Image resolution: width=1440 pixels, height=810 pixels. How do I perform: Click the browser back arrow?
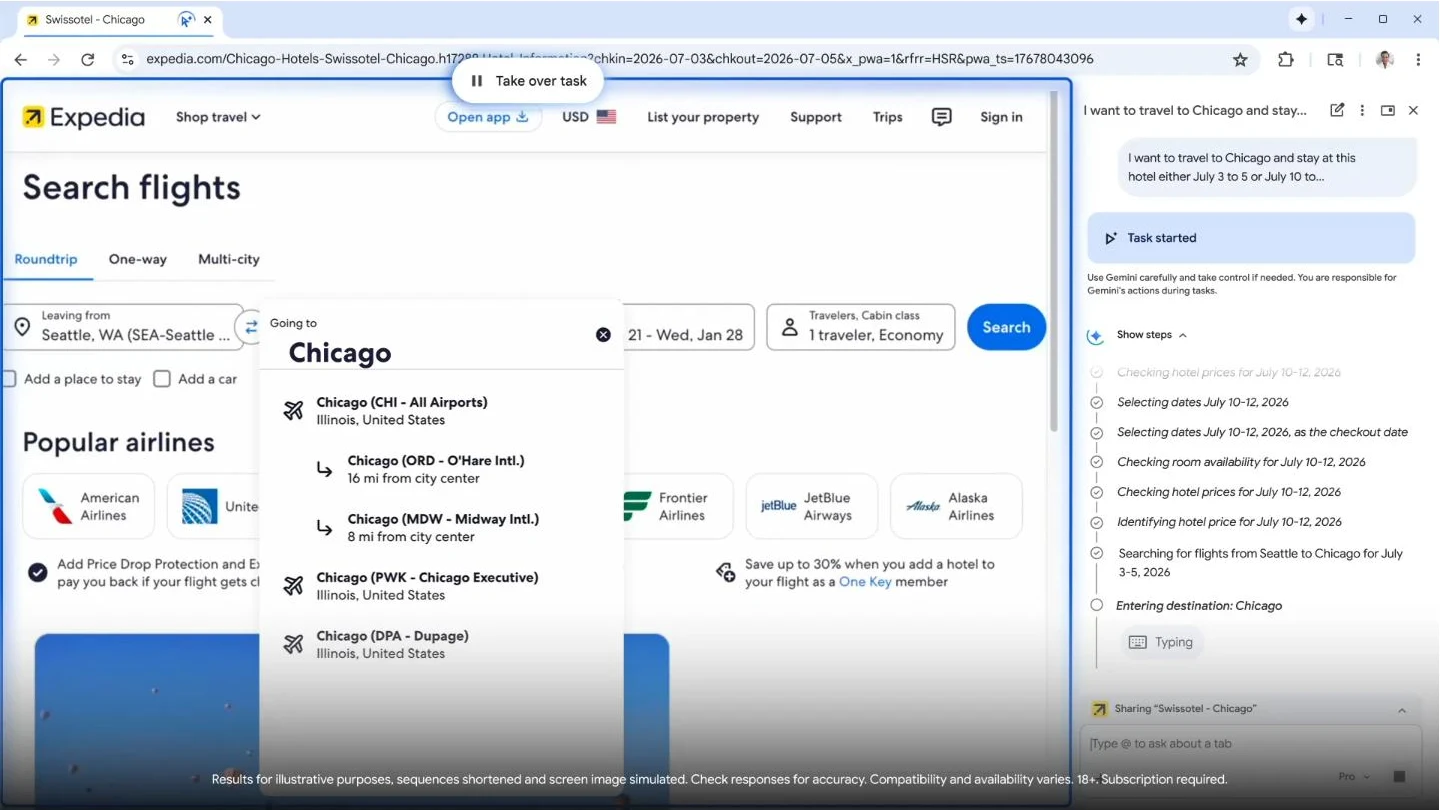coord(21,59)
